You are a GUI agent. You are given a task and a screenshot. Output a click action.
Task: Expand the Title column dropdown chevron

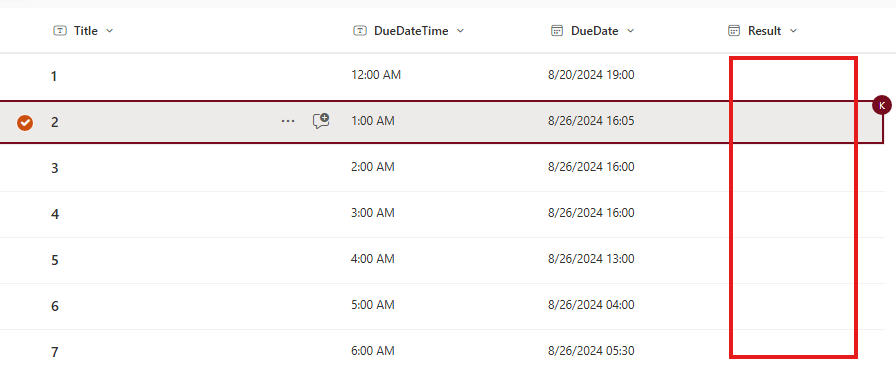110,31
